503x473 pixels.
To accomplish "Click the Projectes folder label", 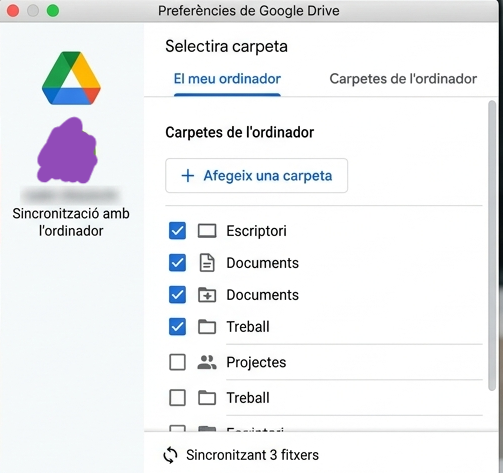I will pos(256,362).
